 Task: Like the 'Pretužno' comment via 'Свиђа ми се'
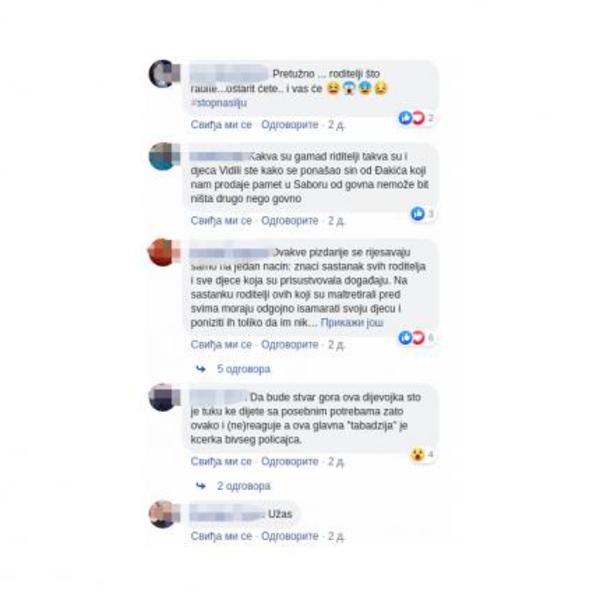tap(221, 125)
